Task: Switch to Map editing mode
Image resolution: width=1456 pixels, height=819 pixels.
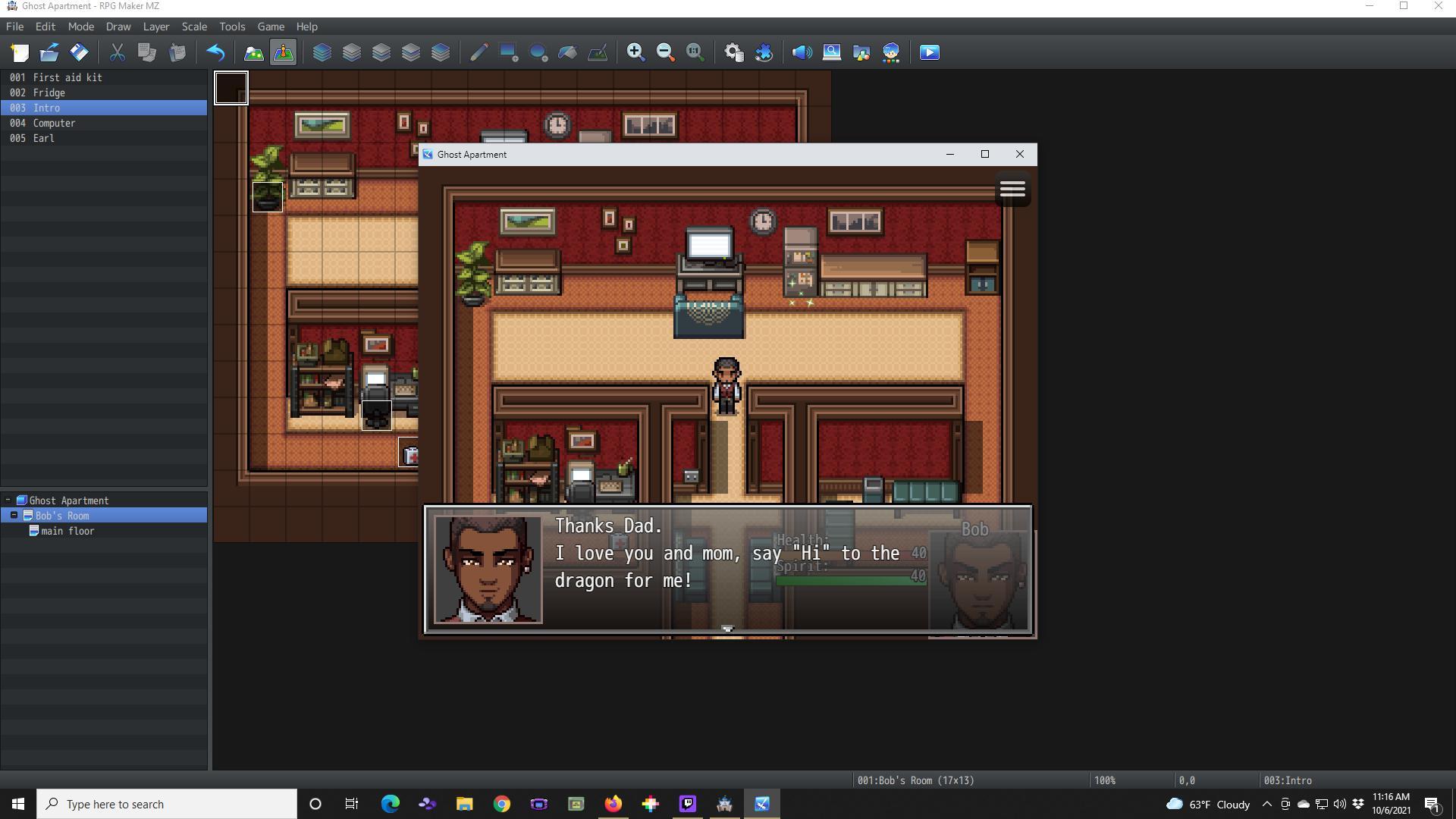Action: 253,52
